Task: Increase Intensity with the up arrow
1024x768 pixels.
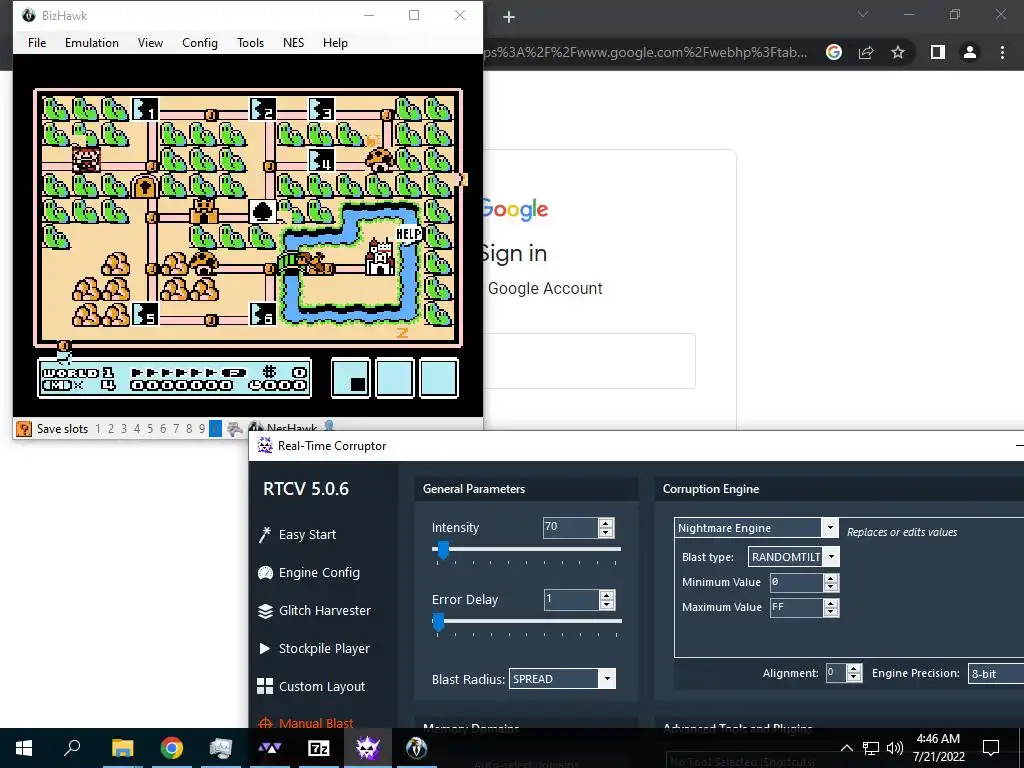Action: pyautogui.click(x=606, y=523)
